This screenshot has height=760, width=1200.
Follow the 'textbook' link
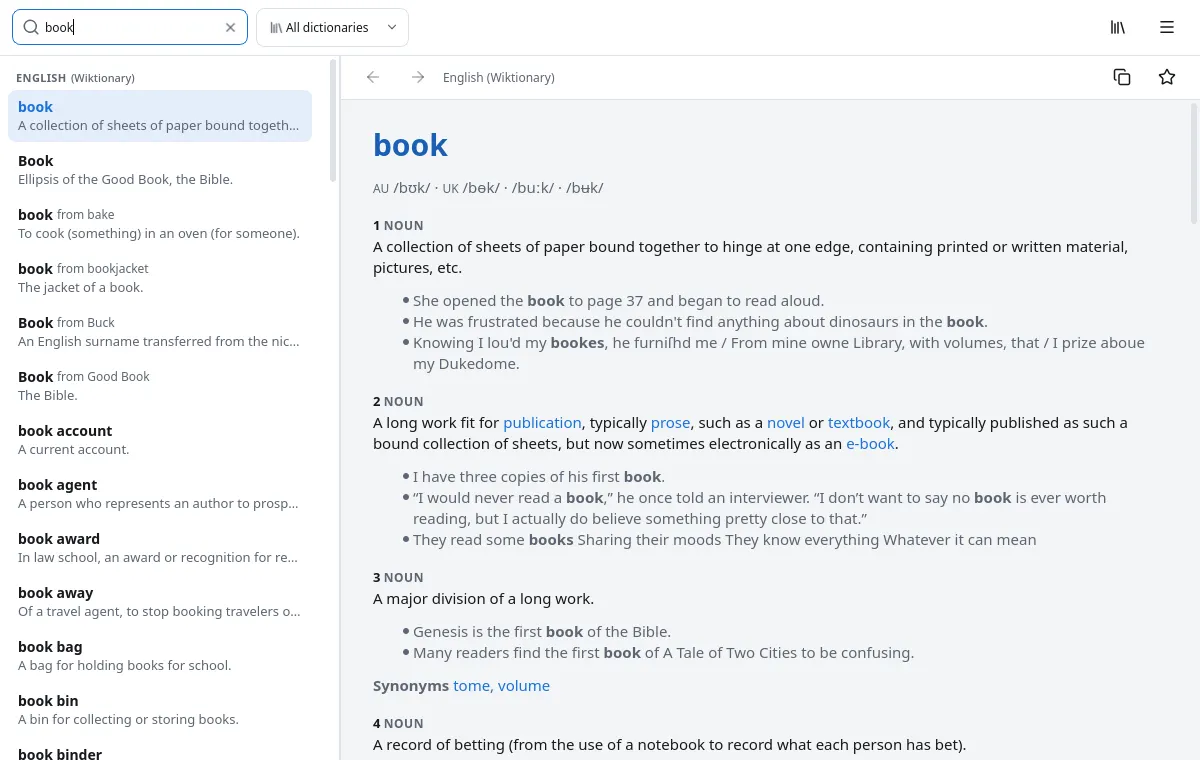coord(859,423)
